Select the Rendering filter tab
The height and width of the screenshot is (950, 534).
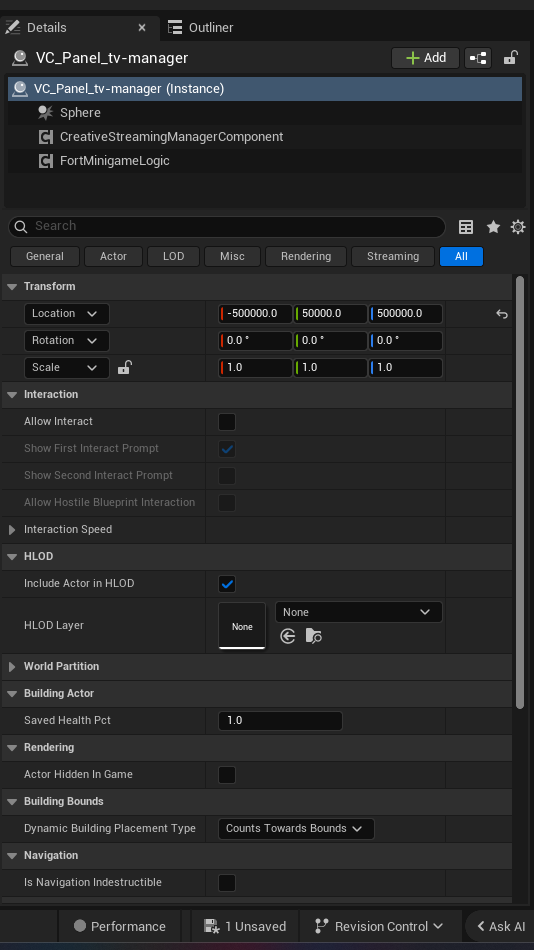305,256
